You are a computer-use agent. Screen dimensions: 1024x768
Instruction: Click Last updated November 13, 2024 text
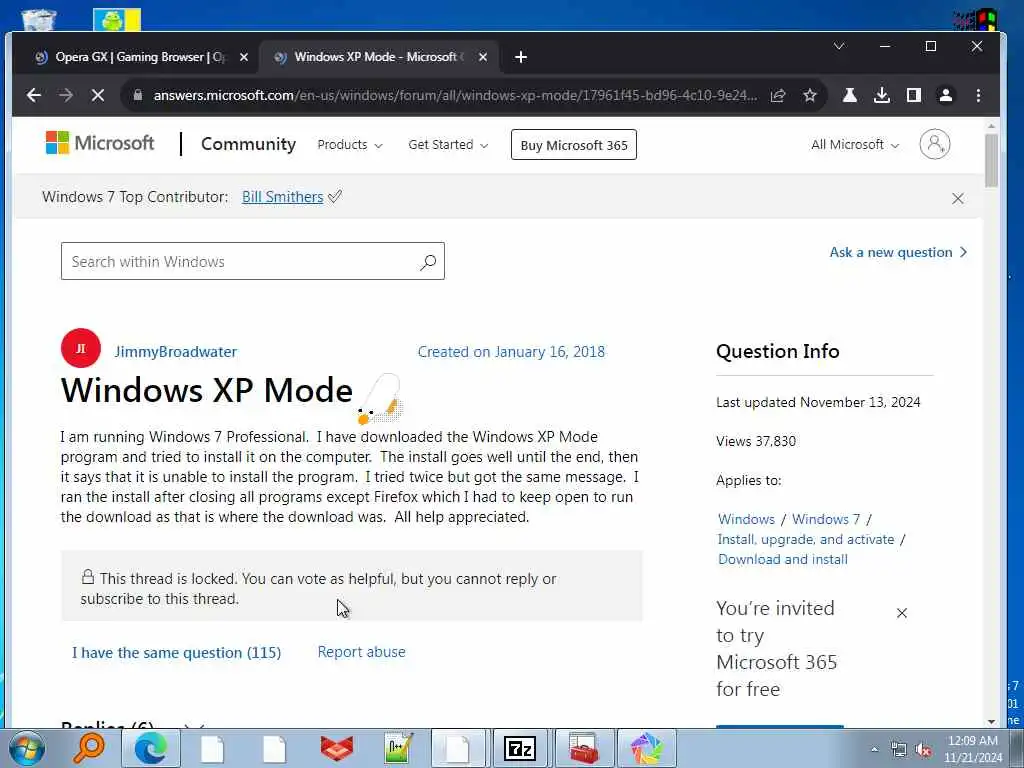pyautogui.click(x=818, y=402)
